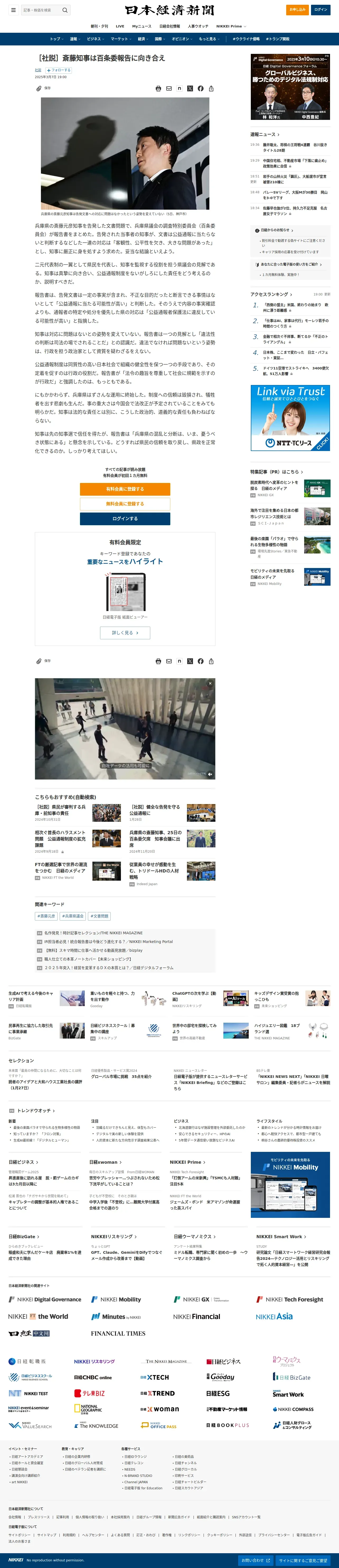Click the printer icon below the paywall box

coord(158,661)
